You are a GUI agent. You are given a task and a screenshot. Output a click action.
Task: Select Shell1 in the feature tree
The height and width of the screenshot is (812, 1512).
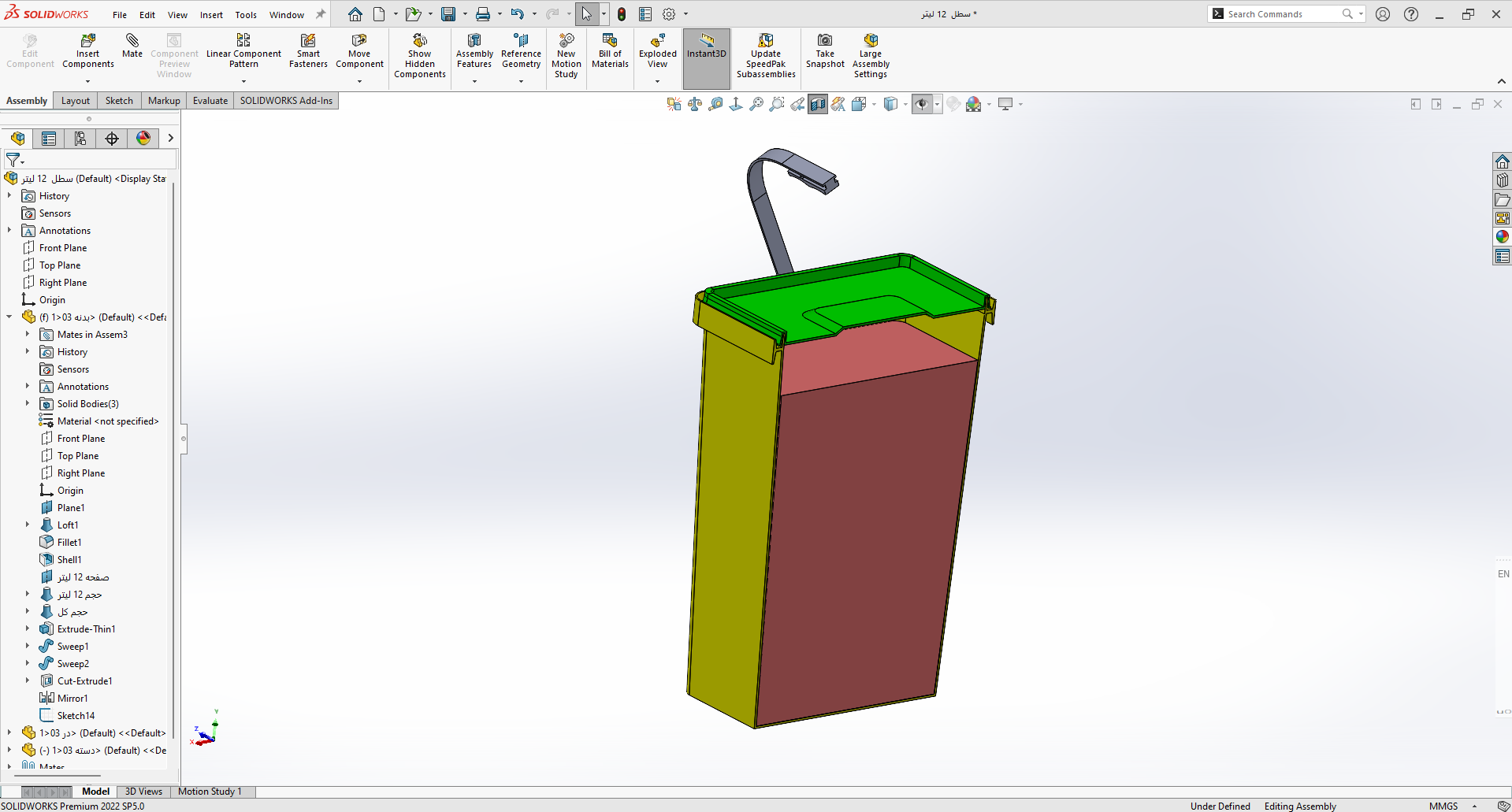coord(69,559)
